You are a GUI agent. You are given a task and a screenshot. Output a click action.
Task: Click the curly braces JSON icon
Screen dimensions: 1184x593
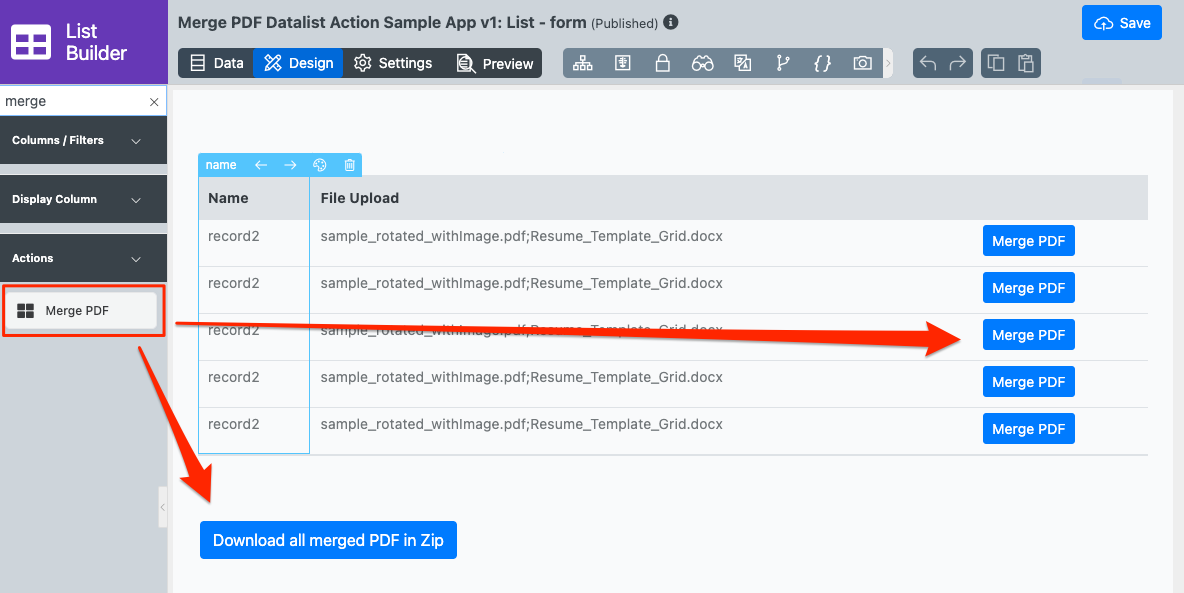pyautogui.click(x=822, y=63)
